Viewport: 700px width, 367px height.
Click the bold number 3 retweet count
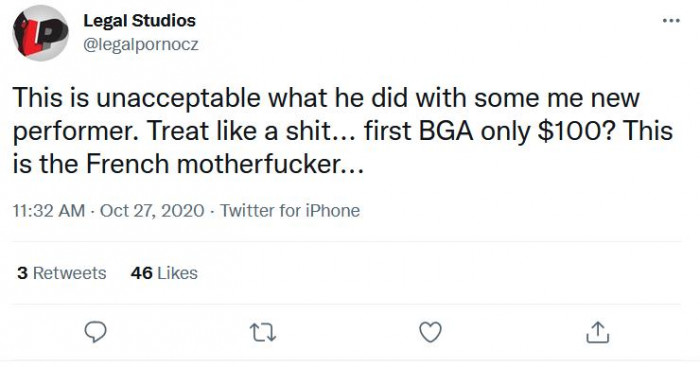click(22, 273)
